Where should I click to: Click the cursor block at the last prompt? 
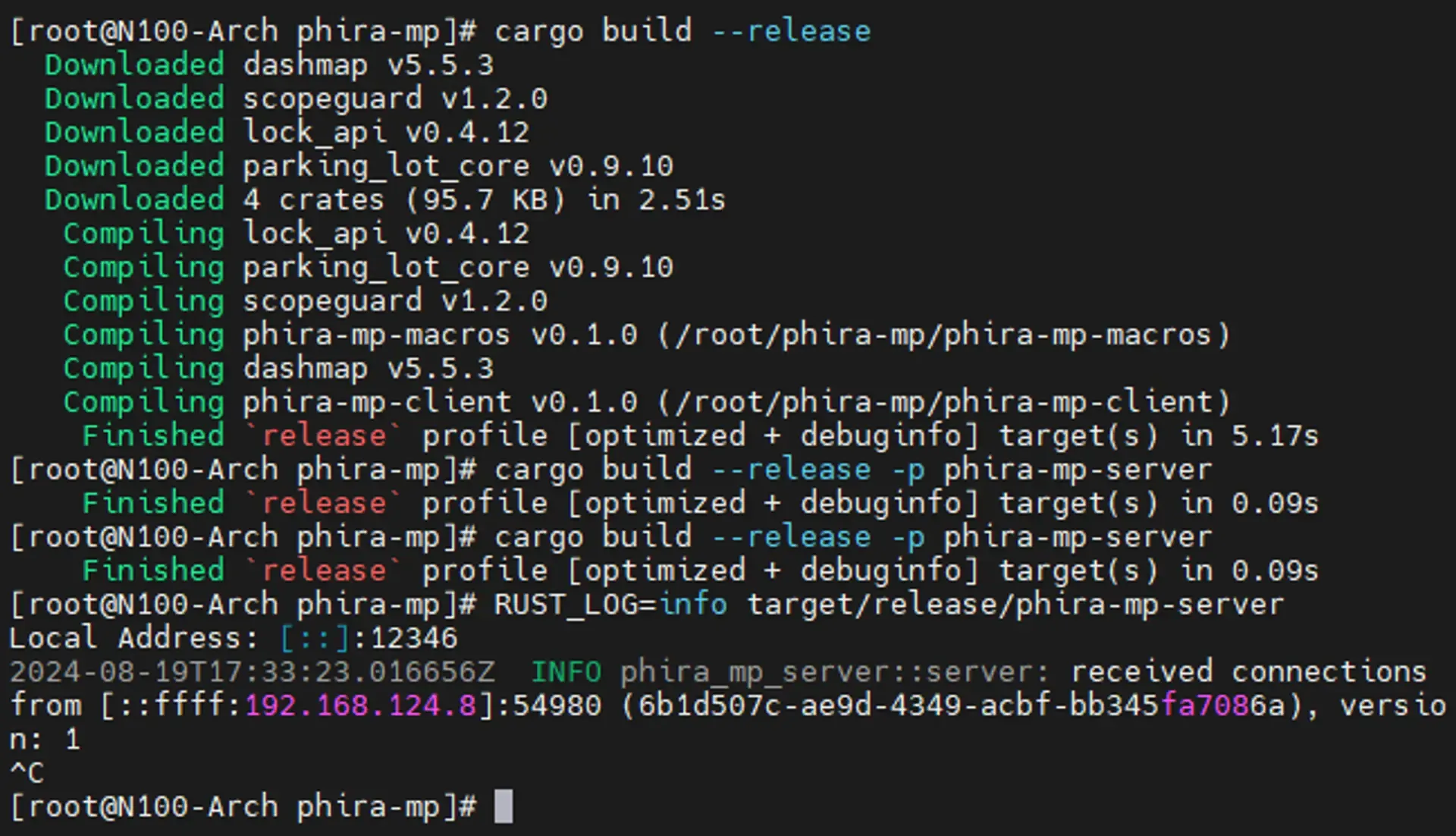(x=504, y=806)
